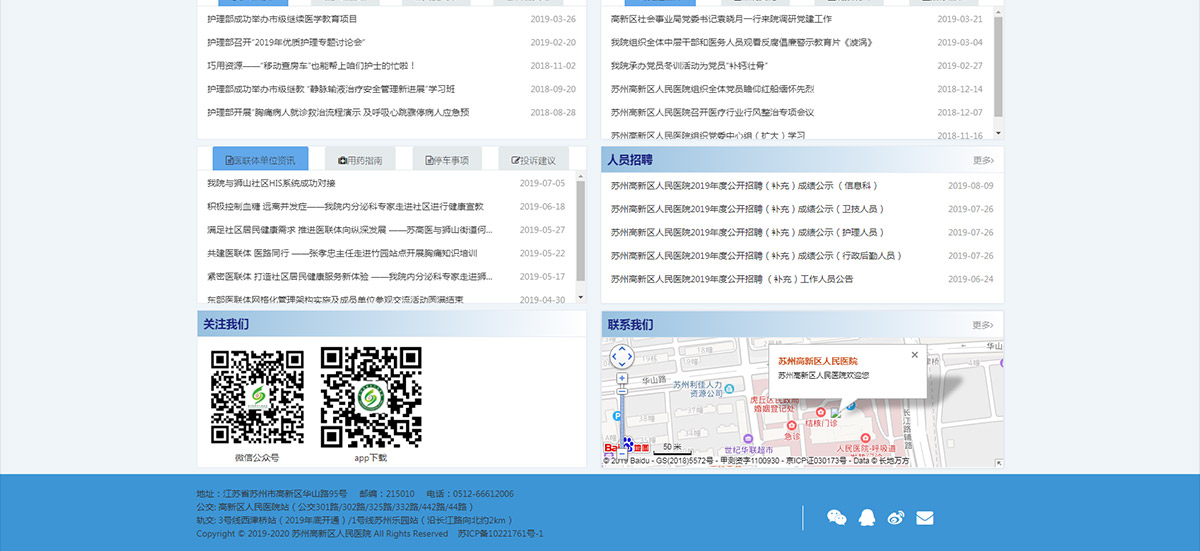Click the QQ penguin icon in footer

click(867, 517)
